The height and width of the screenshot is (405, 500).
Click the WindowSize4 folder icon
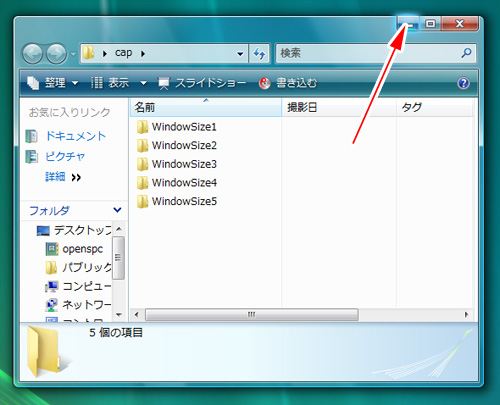(x=142, y=183)
